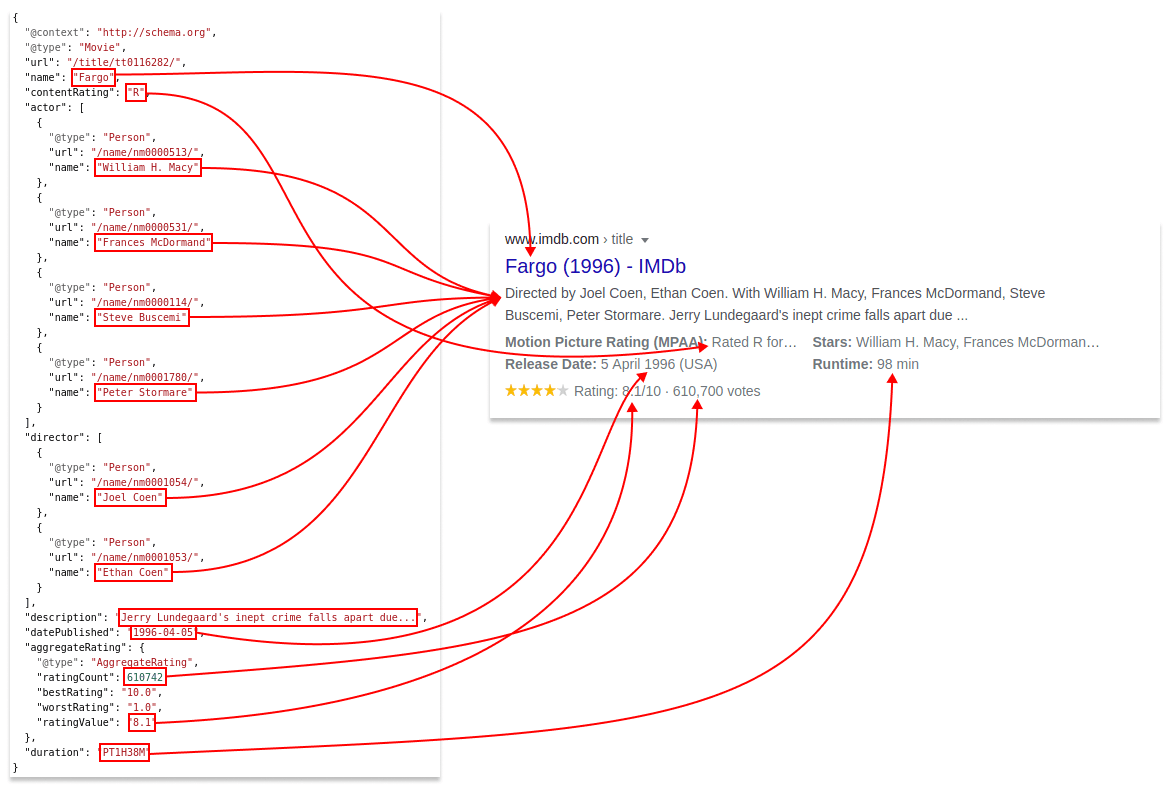1170x787 pixels.
Task: Click the "Peter Stormare" name in JSON
Action: click(x=145, y=392)
